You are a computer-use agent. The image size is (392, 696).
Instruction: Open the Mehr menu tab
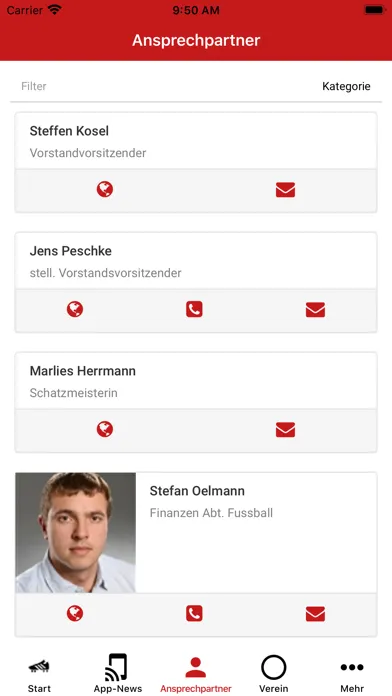(352, 676)
